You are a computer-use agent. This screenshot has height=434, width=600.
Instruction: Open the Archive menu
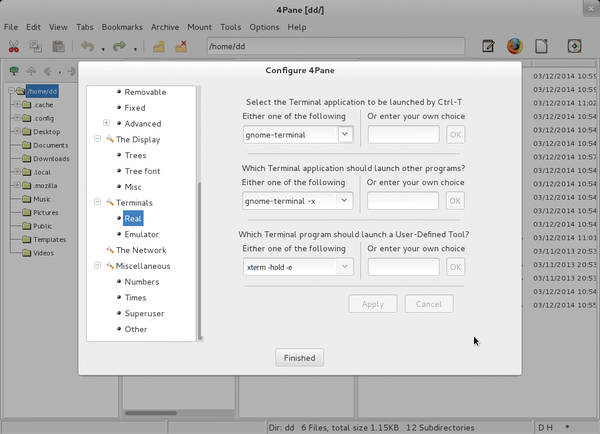[x=165, y=27]
